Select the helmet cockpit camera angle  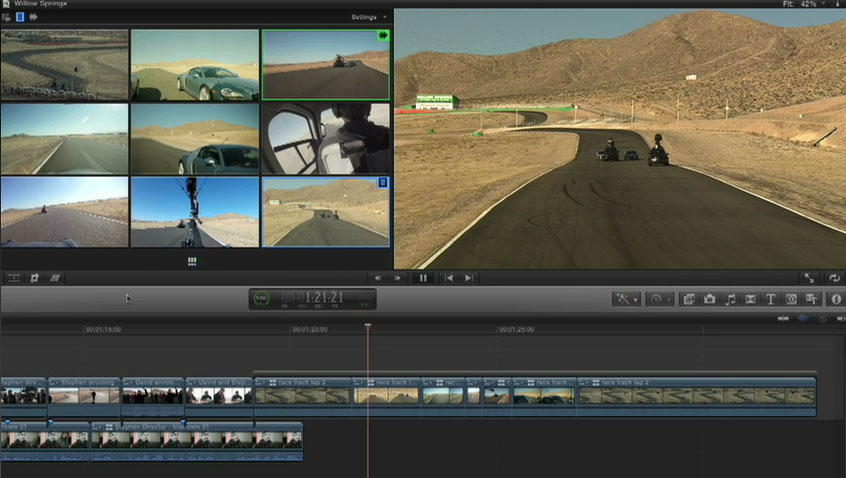tap(325, 138)
